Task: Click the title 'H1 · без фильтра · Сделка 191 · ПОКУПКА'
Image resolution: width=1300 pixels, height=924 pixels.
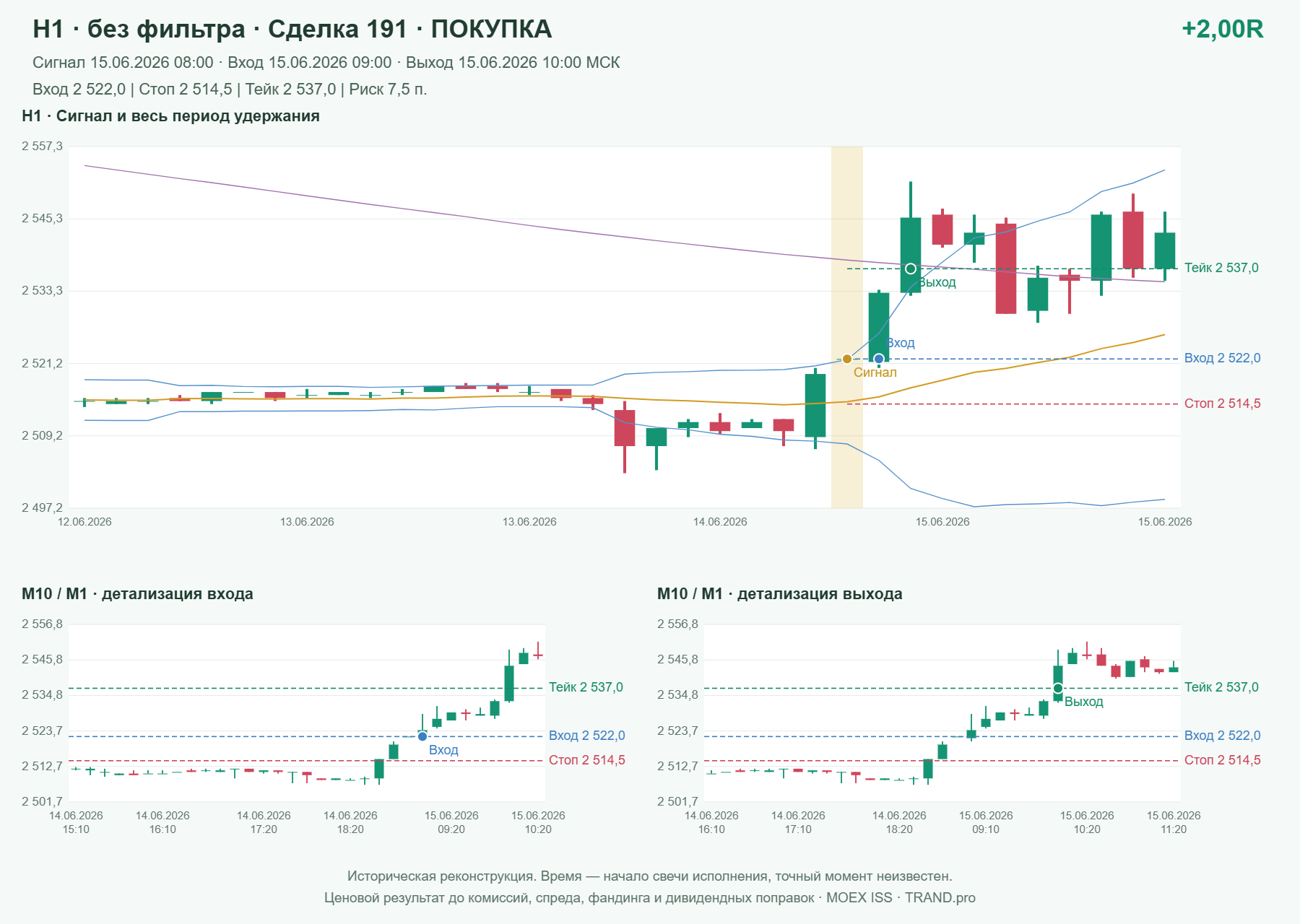Action: (292, 29)
